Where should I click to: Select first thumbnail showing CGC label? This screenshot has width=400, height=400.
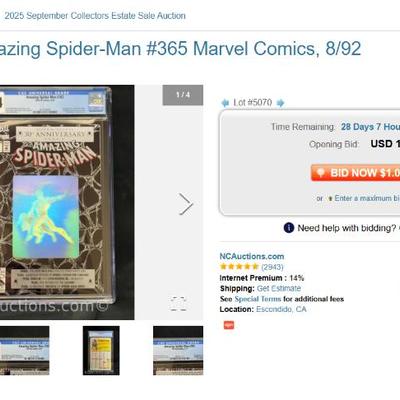tap(25, 351)
